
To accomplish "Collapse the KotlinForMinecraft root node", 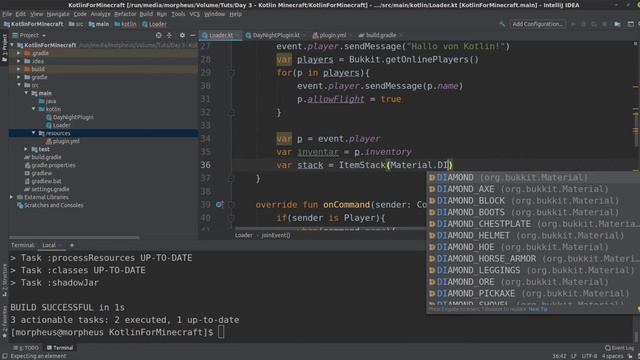I will (x=12, y=45).
